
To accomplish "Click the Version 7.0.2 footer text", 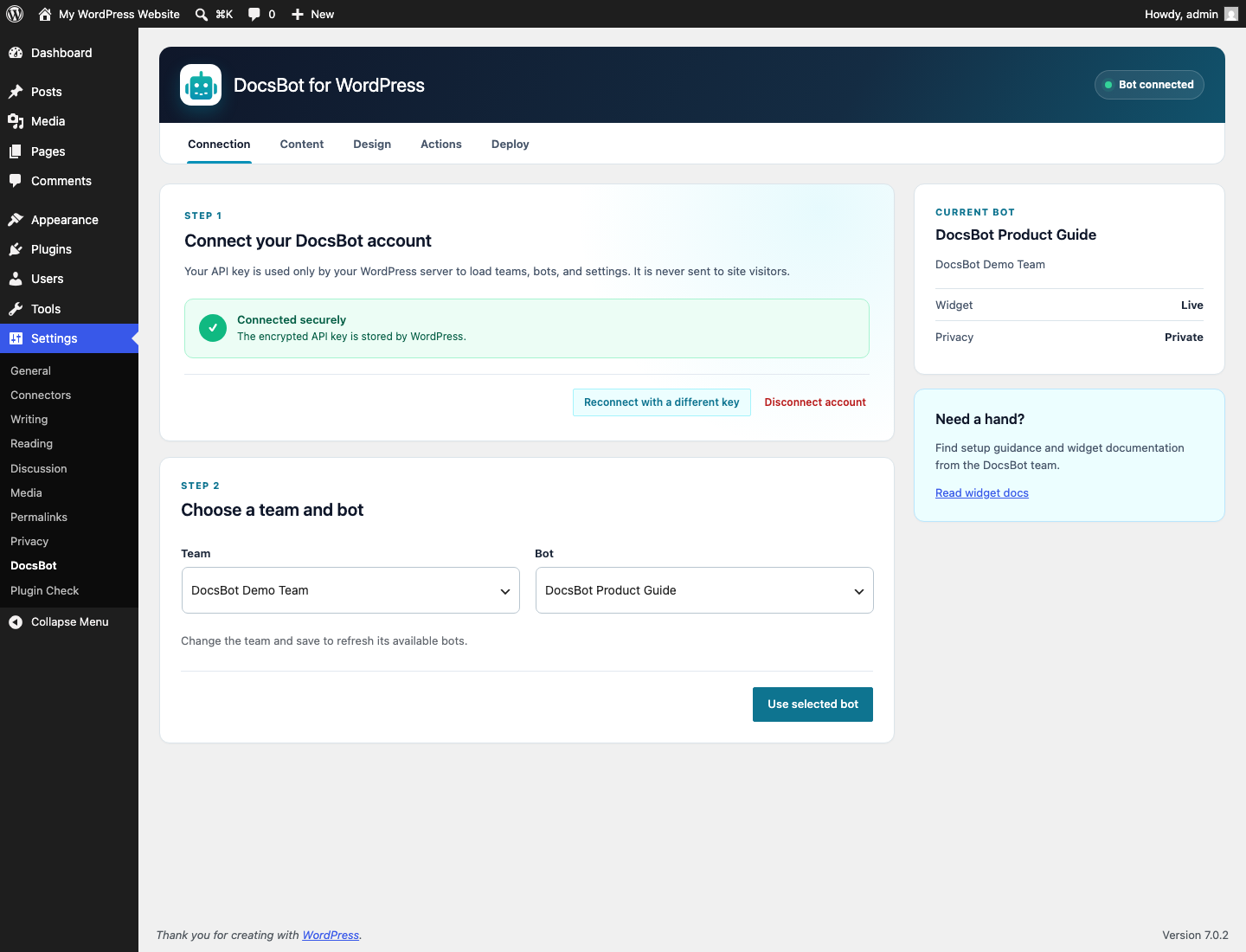I will pyautogui.click(x=1195, y=936).
